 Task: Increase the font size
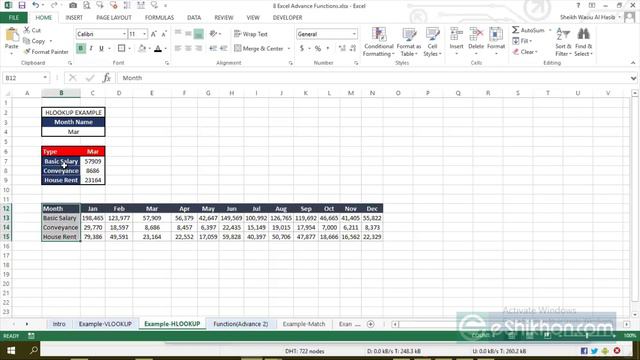pyautogui.click(x=154, y=34)
